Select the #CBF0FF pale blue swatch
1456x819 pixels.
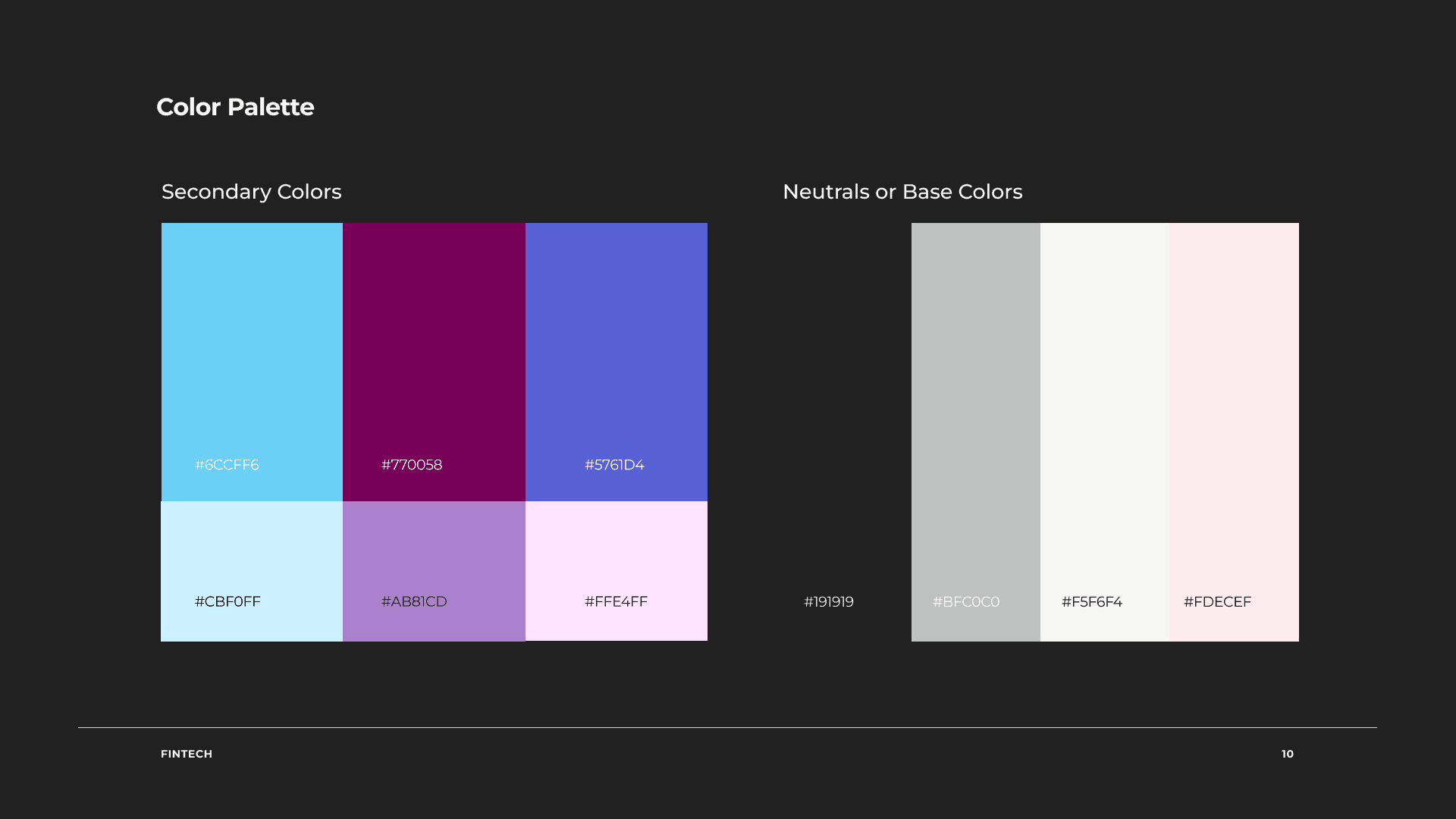(x=252, y=550)
